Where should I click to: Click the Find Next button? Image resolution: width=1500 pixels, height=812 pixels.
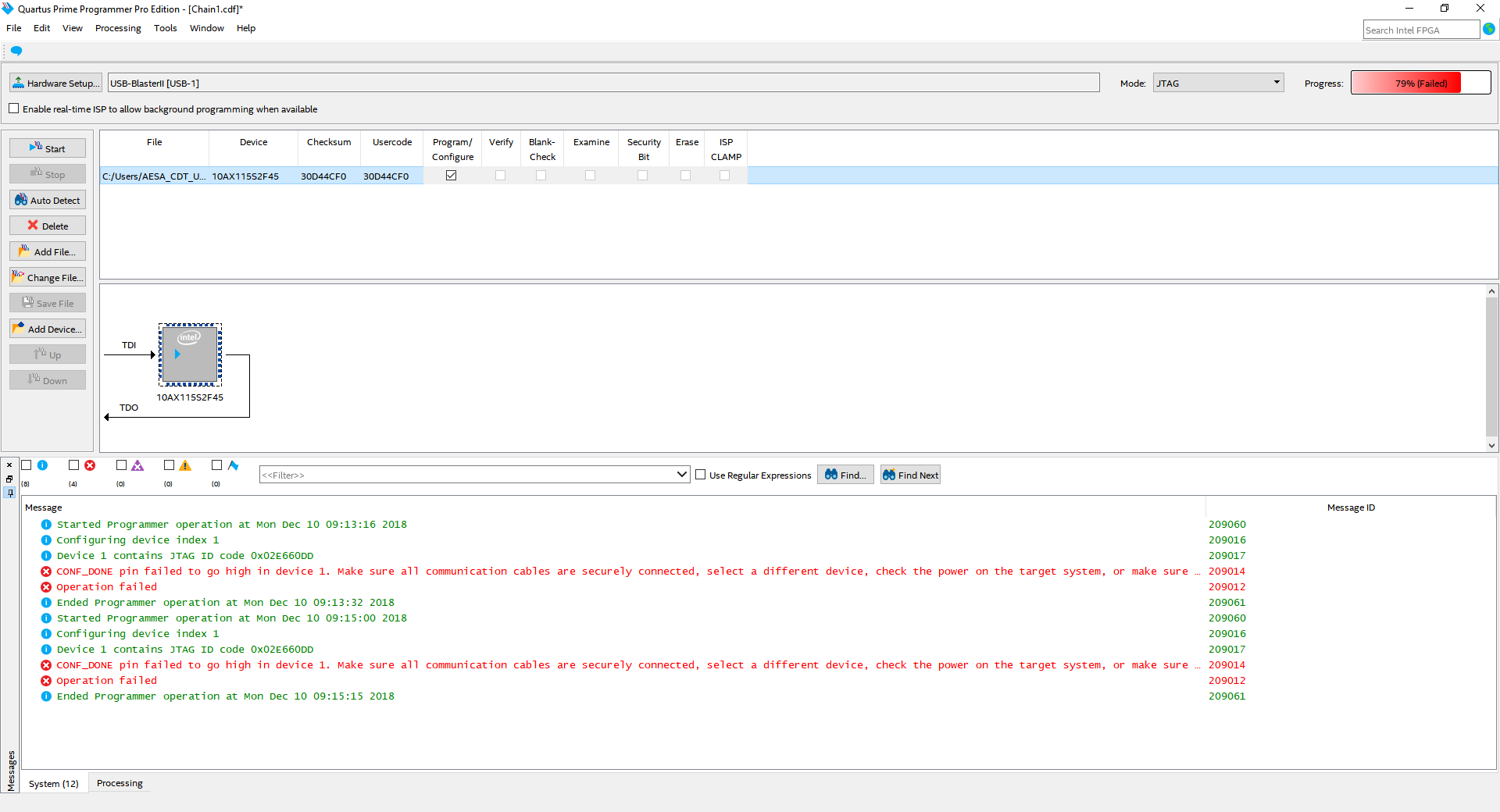(x=910, y=475)
